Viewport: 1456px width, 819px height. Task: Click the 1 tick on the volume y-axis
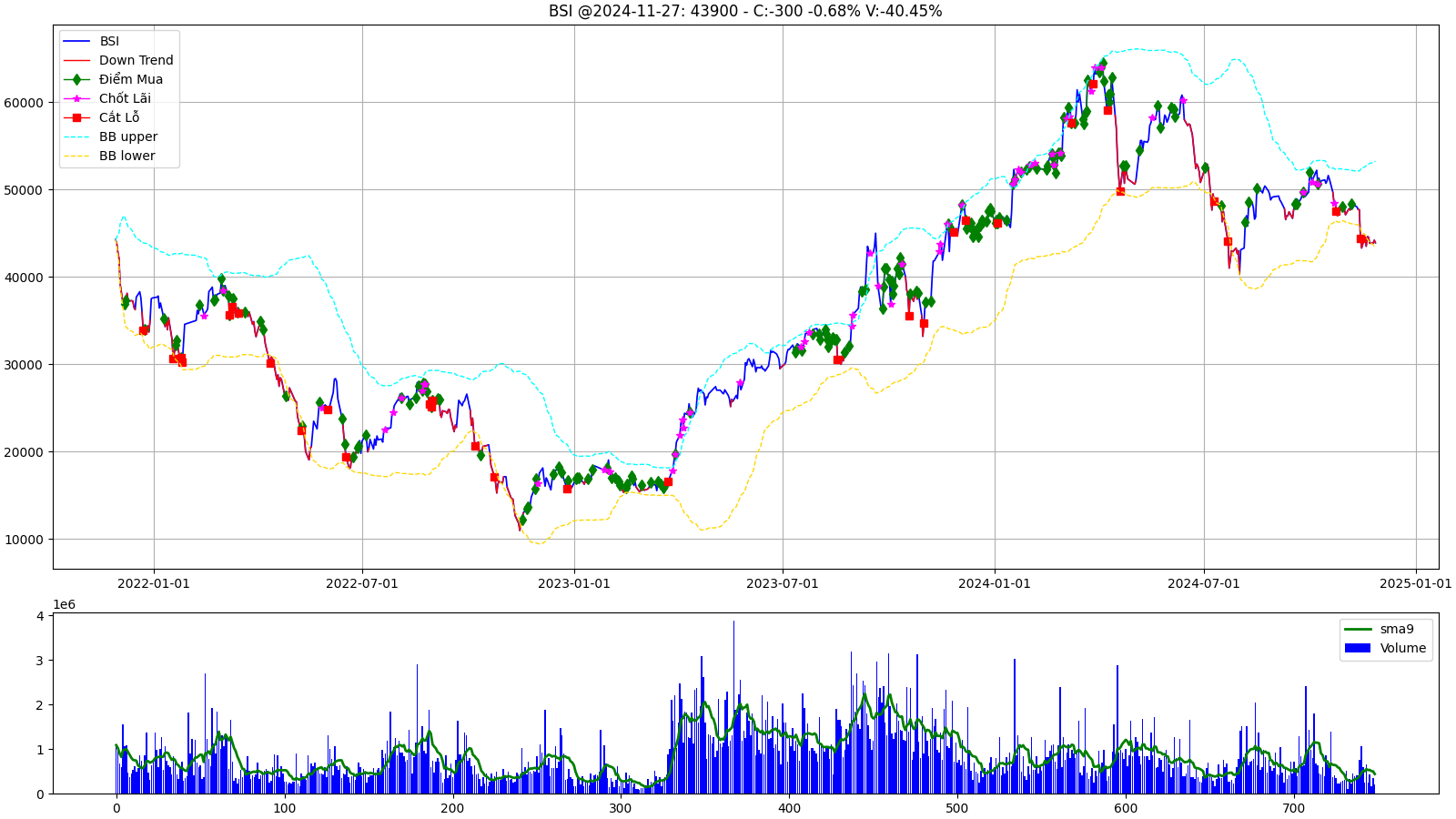click(40, 750)
